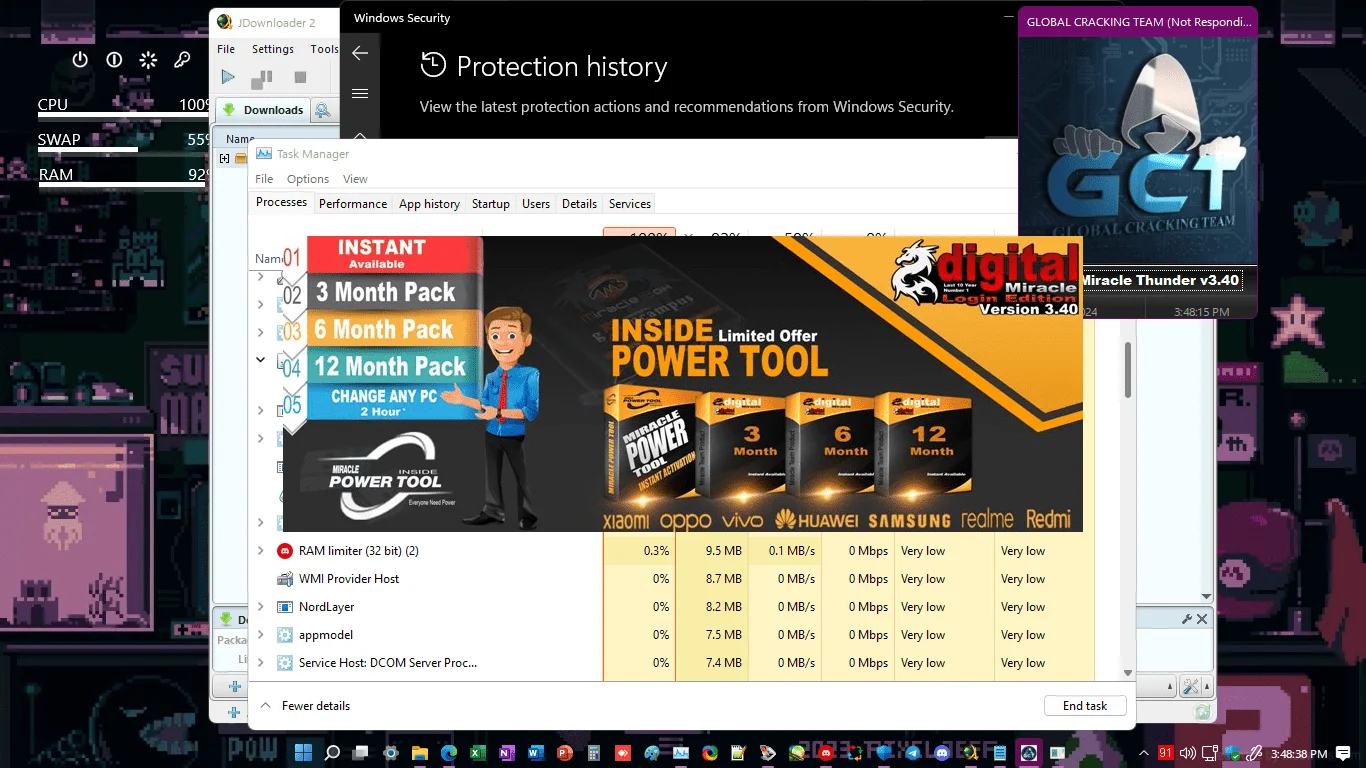
Task: Click the JDownloader stop downloads button
Action: (x=300, y=77)
